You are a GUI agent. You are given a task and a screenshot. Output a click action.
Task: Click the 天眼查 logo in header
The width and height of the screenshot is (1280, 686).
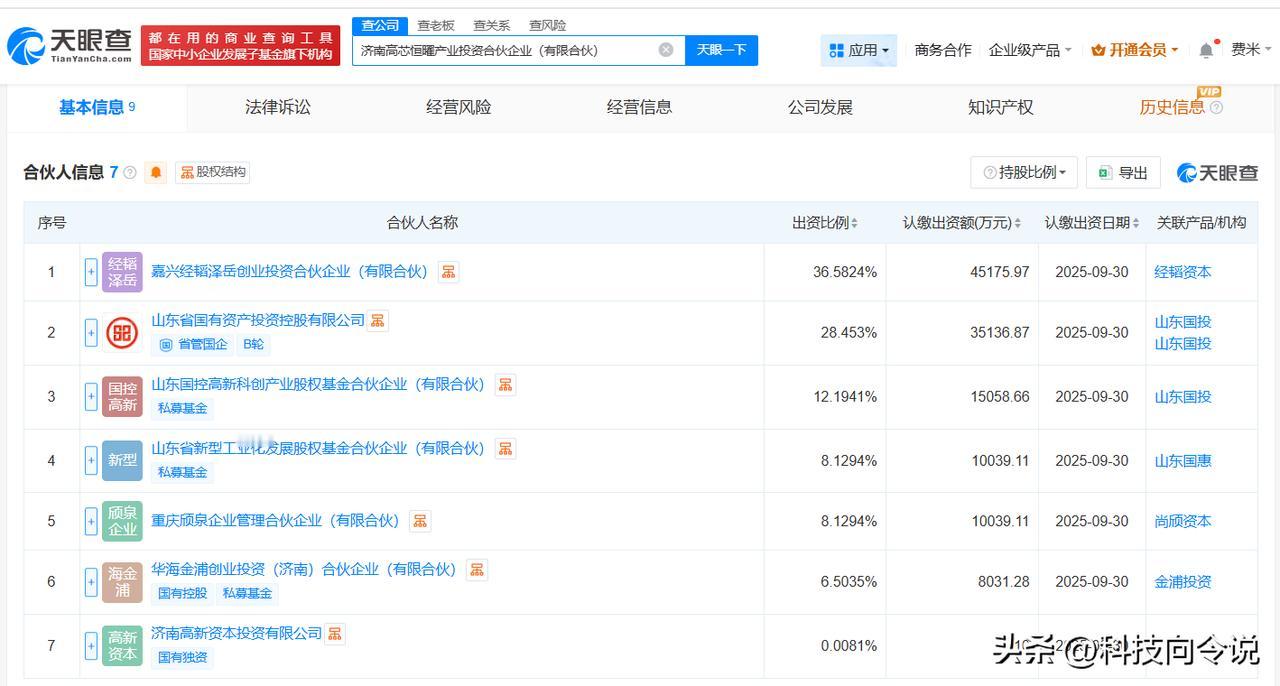tap(70, 45)
